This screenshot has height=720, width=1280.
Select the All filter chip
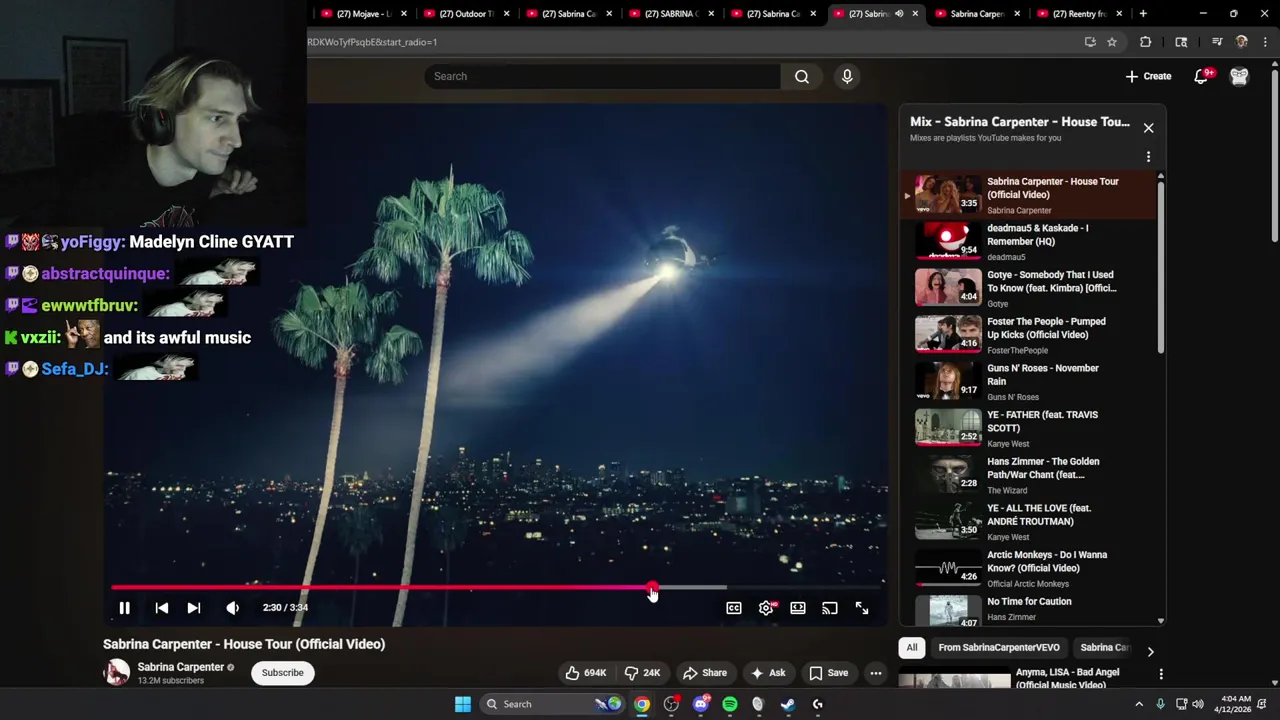(x=912, y=648)
